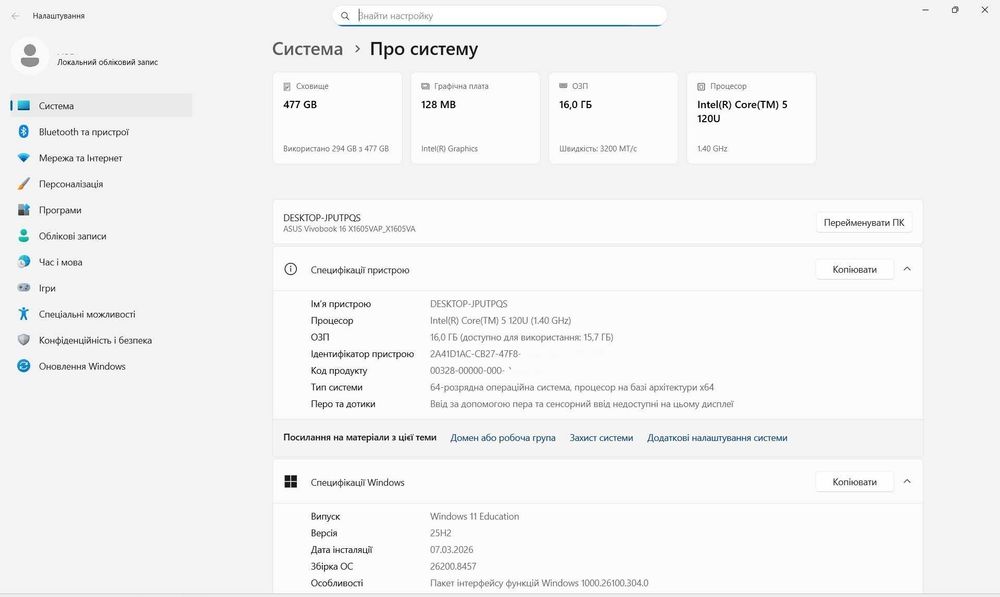
Task: Click the ОЗП memory card icon
Action: pos(563,85)
